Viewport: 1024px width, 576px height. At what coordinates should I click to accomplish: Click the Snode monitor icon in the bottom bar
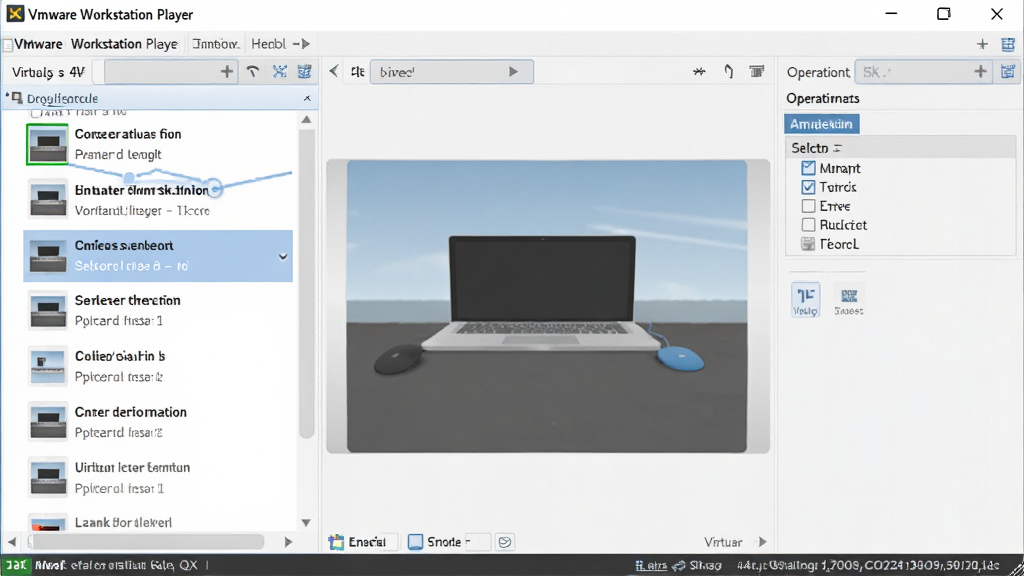415,542
